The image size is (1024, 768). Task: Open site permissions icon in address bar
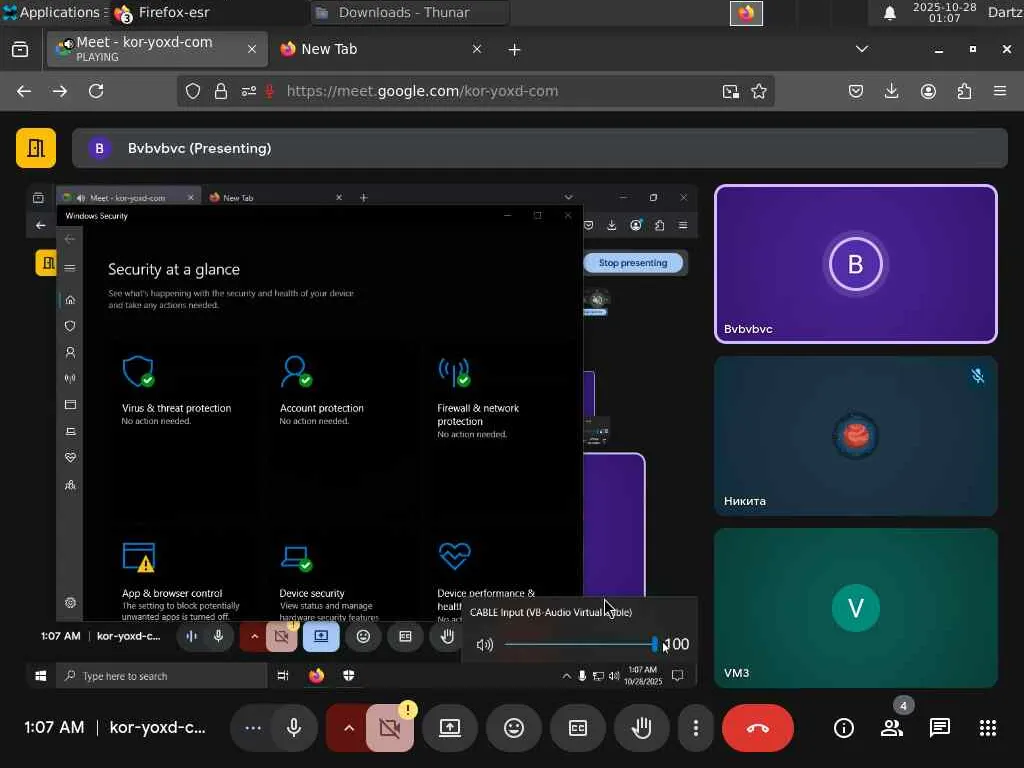[x=249, y=91]
